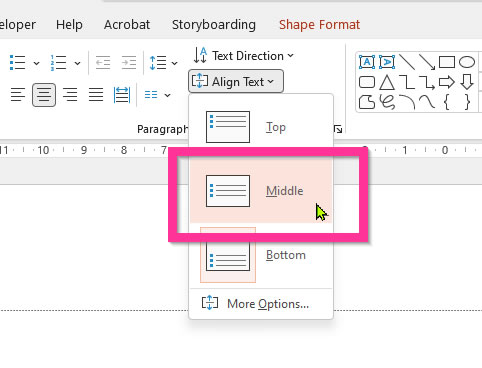Select the Line Arrow shape
The width and height of the screenshot is (482, 368).
coord(427,62)
